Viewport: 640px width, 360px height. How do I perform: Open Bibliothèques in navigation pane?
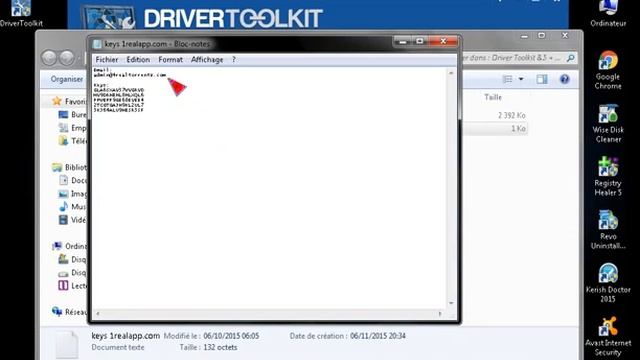[69, 167]
